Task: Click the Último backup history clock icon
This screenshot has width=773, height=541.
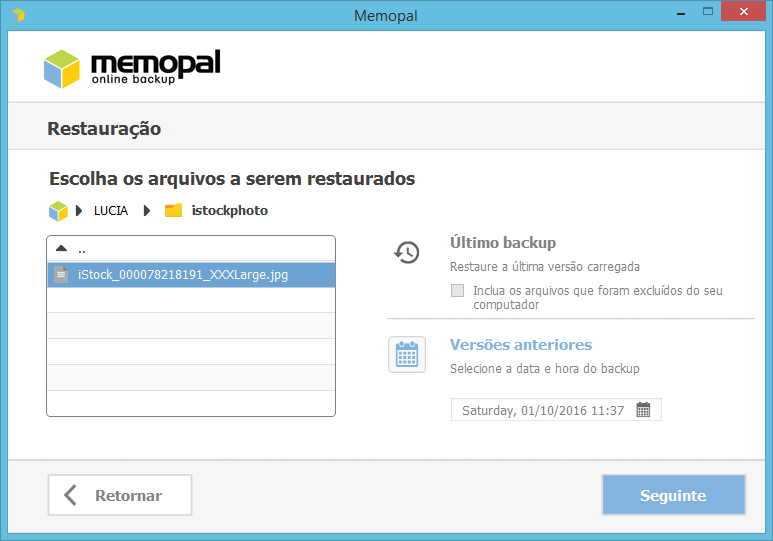Action: click(x=407, y=252)
